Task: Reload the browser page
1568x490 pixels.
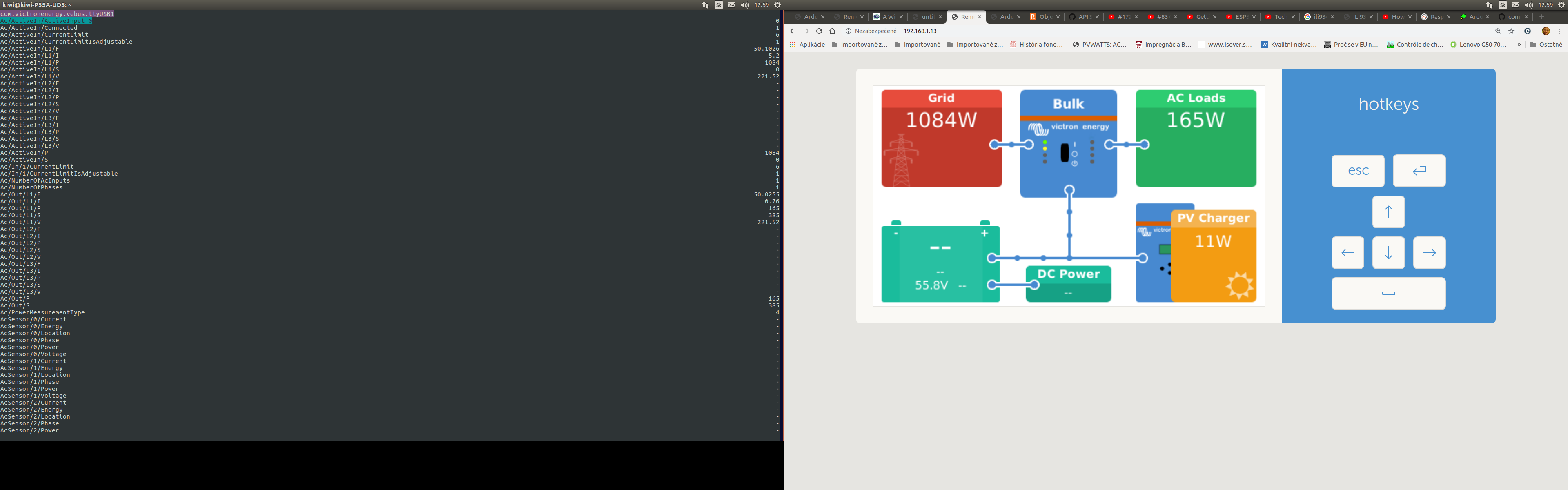Action: [819, 31]
